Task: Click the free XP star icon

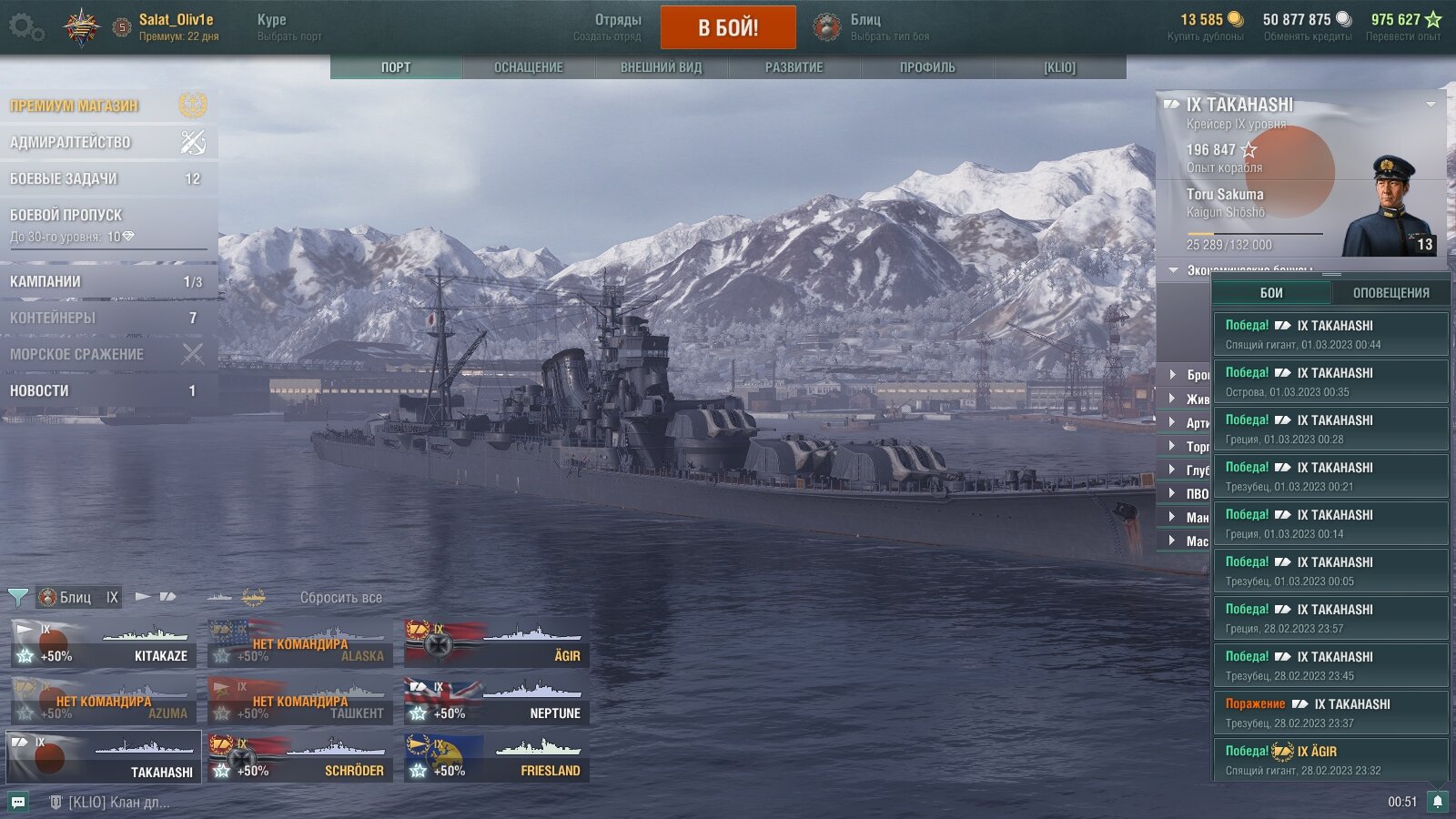Action: click(1433, 19)
